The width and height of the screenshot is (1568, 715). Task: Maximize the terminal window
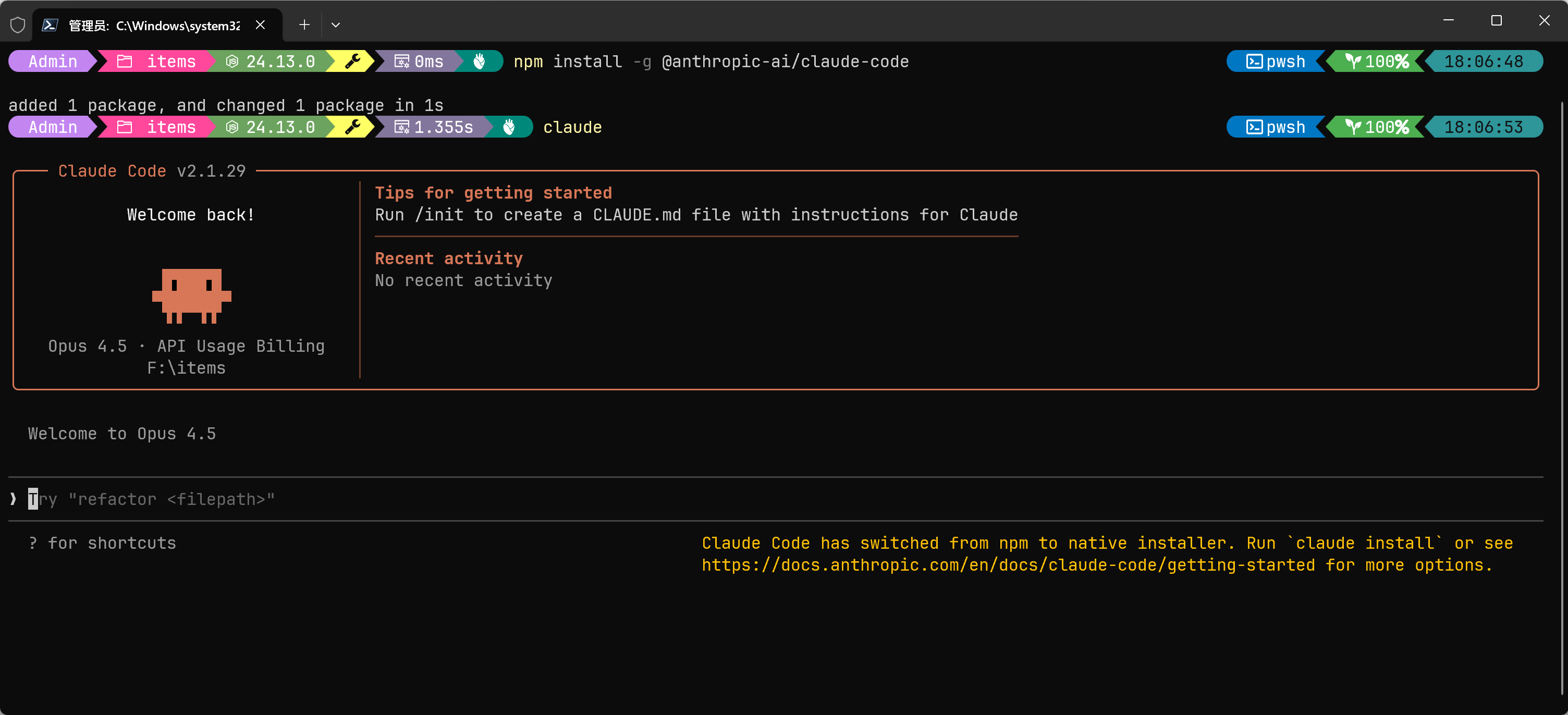pyautogui.click(x=1496, y=21)
